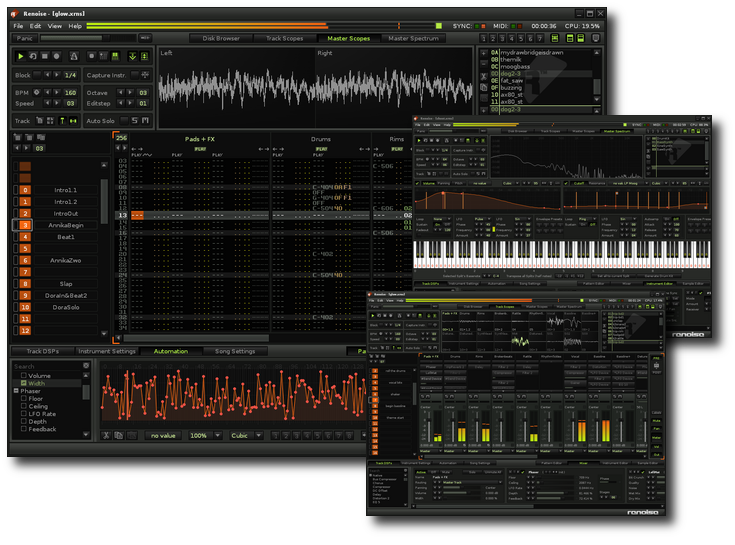Increase Editstep with the right arrow
735x545 pixels.
point(130,103)
